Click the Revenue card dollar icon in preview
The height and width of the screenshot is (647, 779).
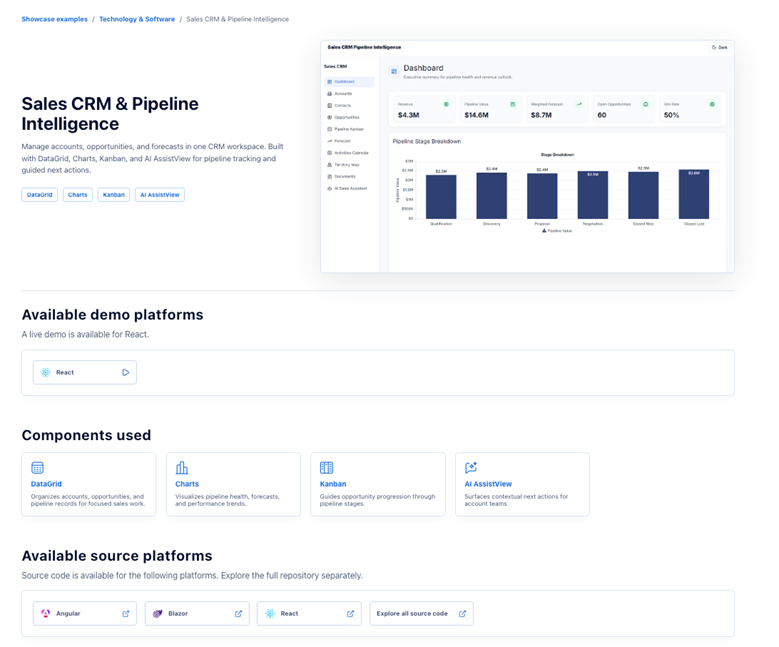pos(446,104)
